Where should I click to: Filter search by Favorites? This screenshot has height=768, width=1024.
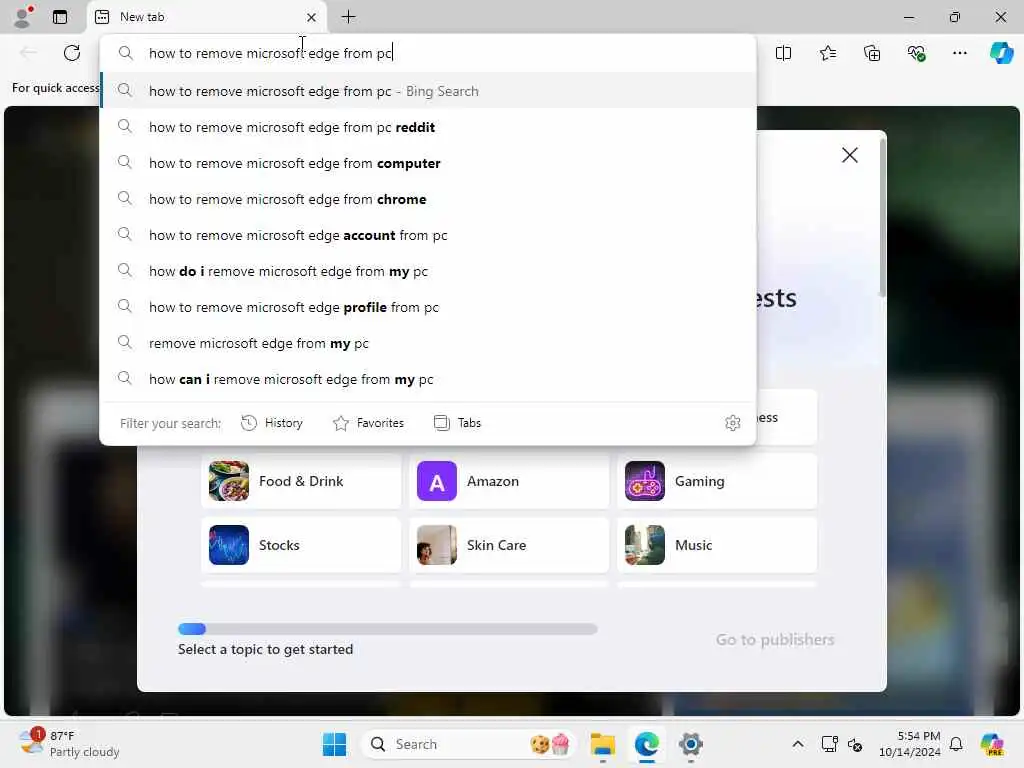click(368, 423)
